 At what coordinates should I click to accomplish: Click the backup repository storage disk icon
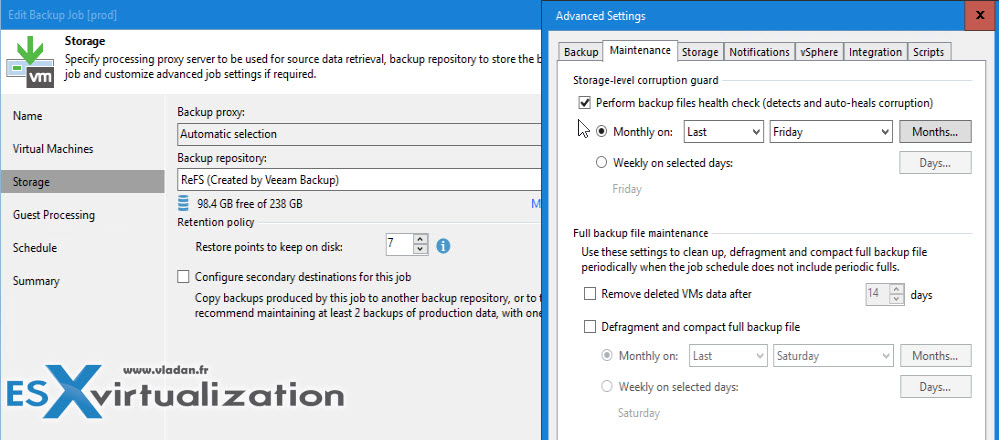point(184,204)
